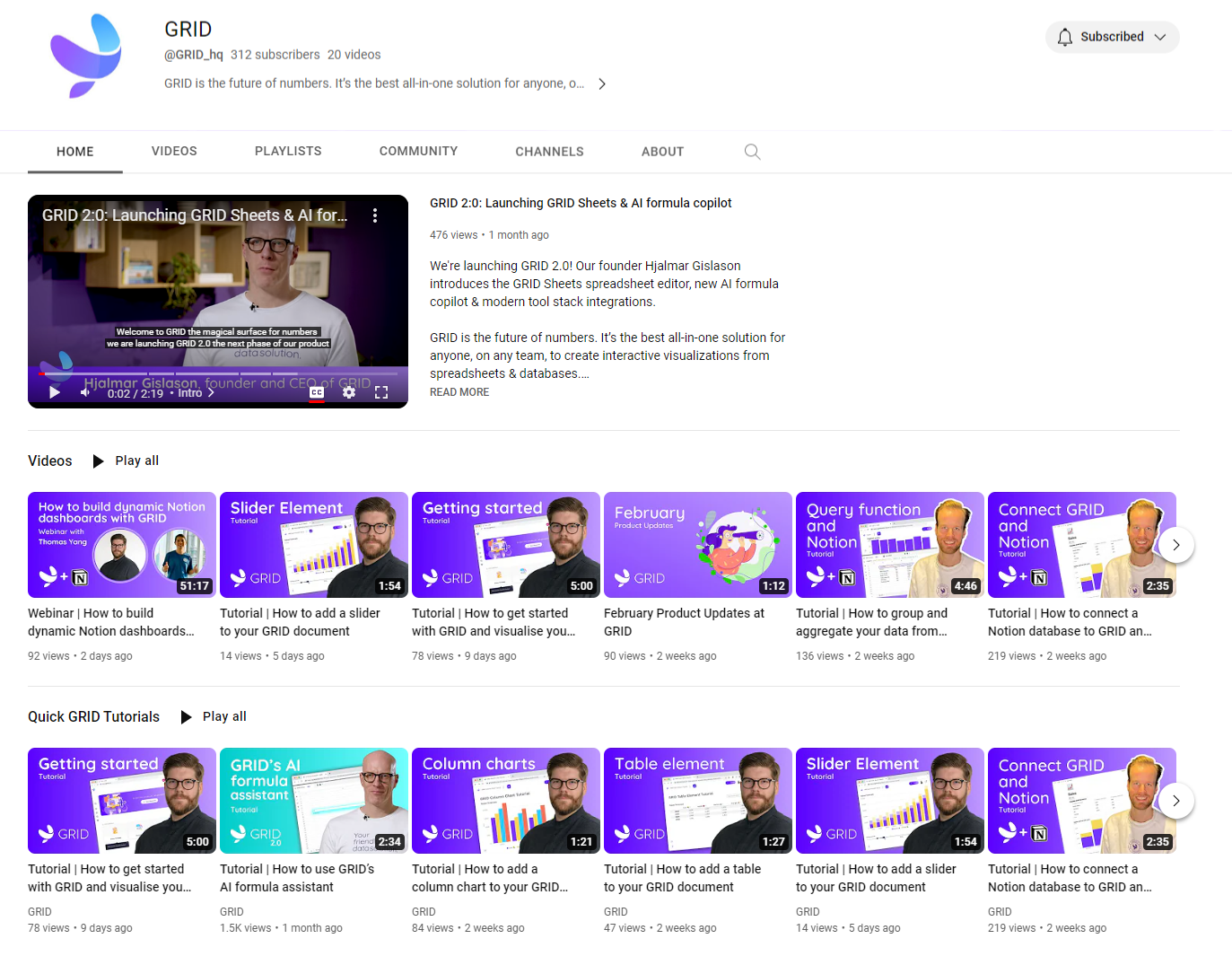Open the CHANNELS tab

(x=549, y=152)
